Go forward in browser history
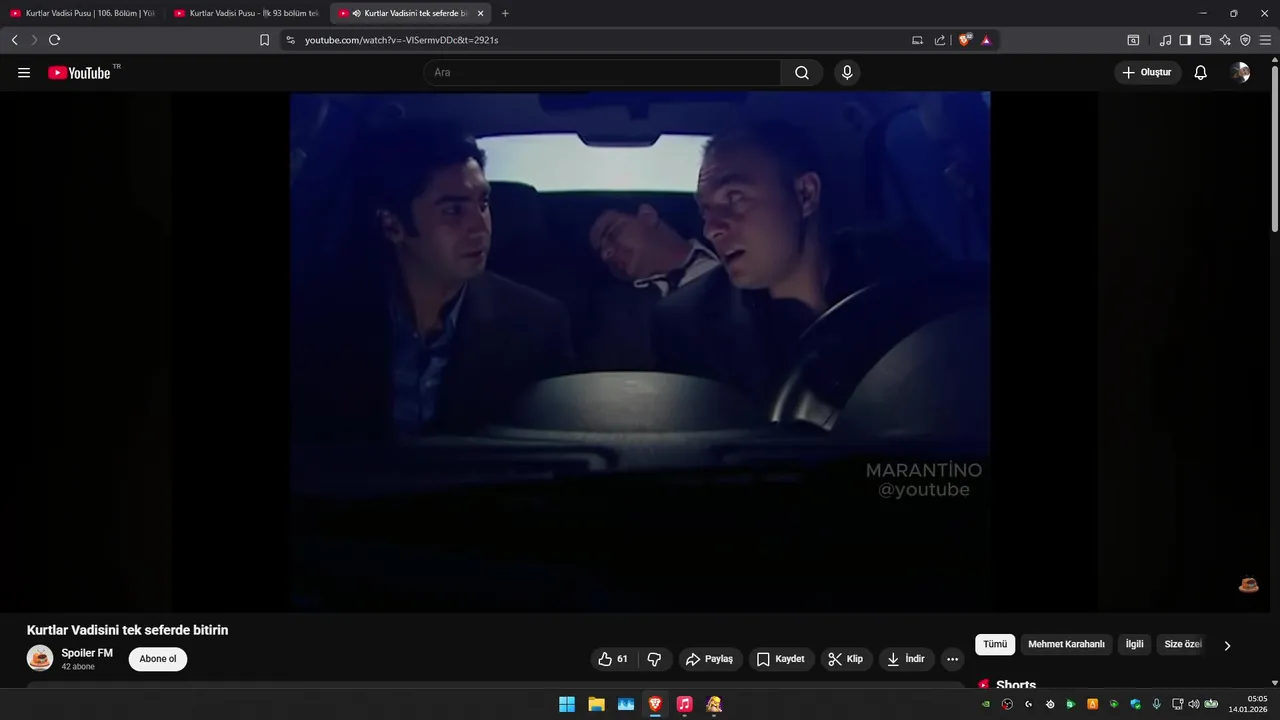 point(34,40)
